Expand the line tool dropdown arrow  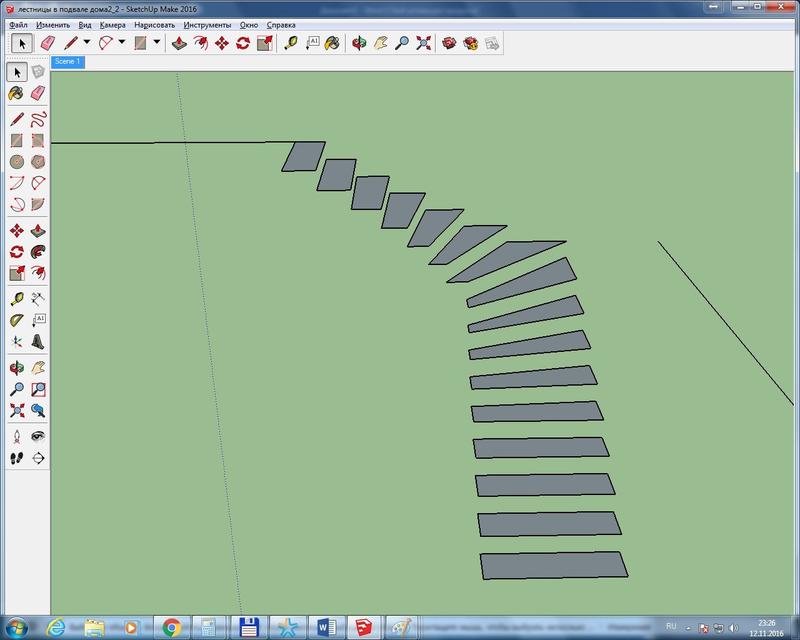tap(87, 43)
